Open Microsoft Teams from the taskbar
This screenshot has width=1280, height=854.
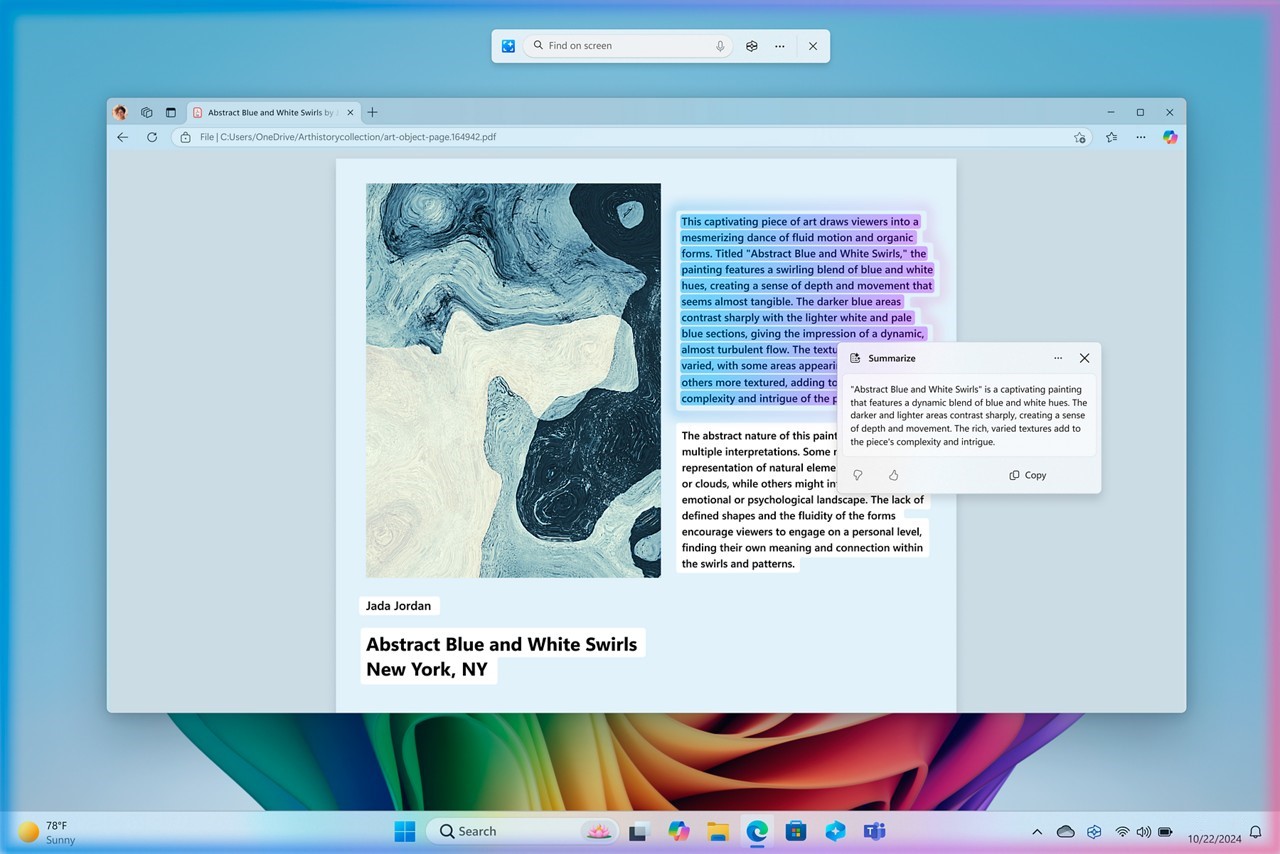[x=874, y=831]
